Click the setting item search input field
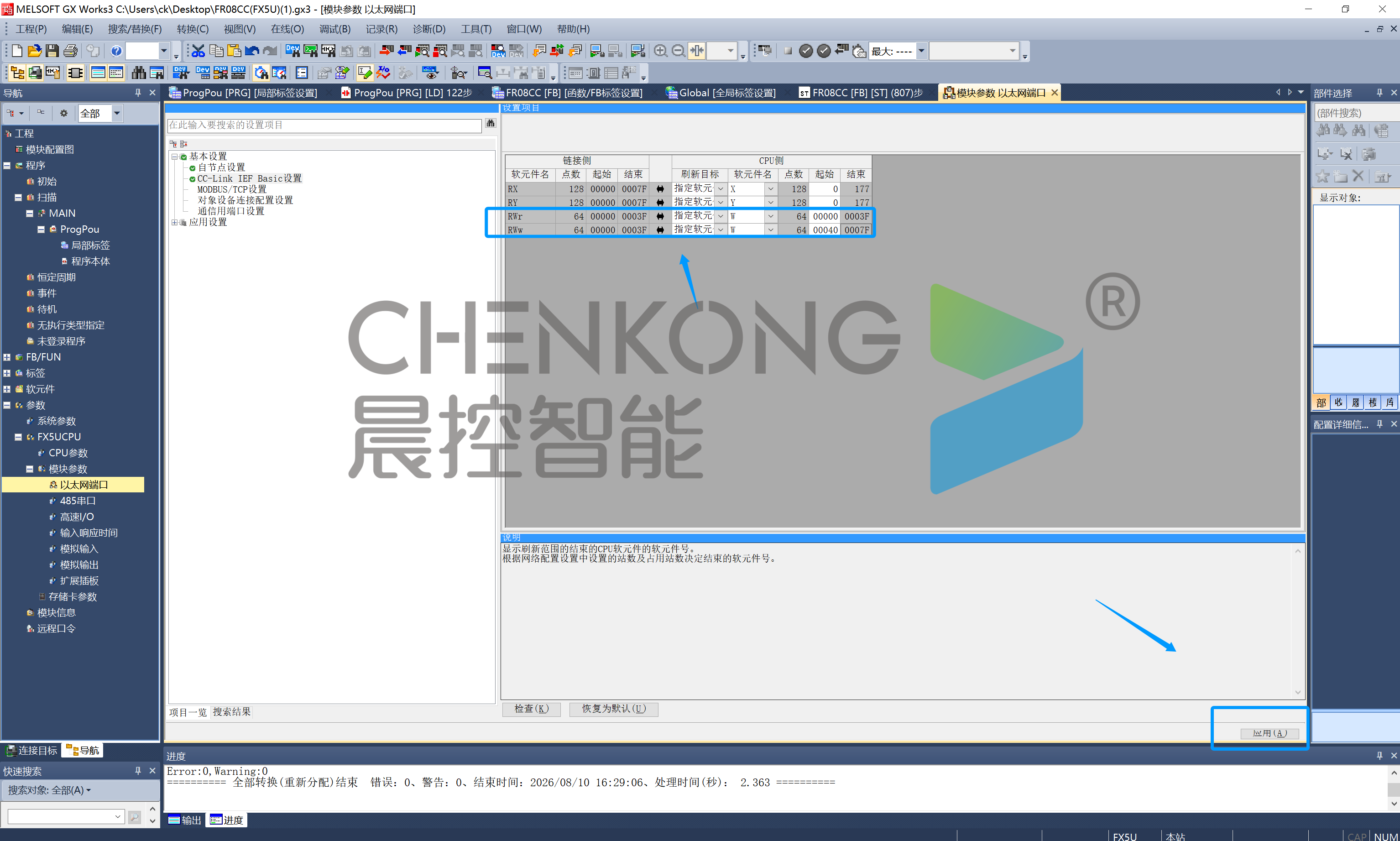The height and width of the screenshot is (841, 1400). pos(324,125)
